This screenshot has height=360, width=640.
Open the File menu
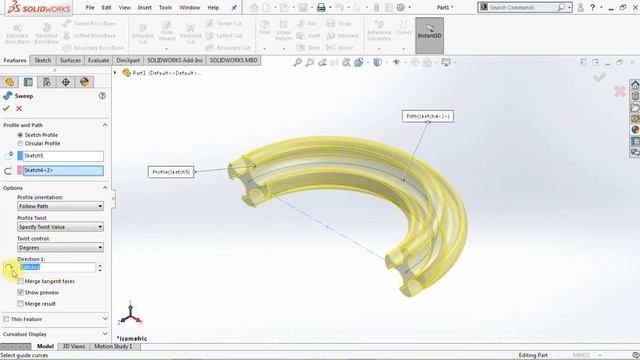[90, 7]
